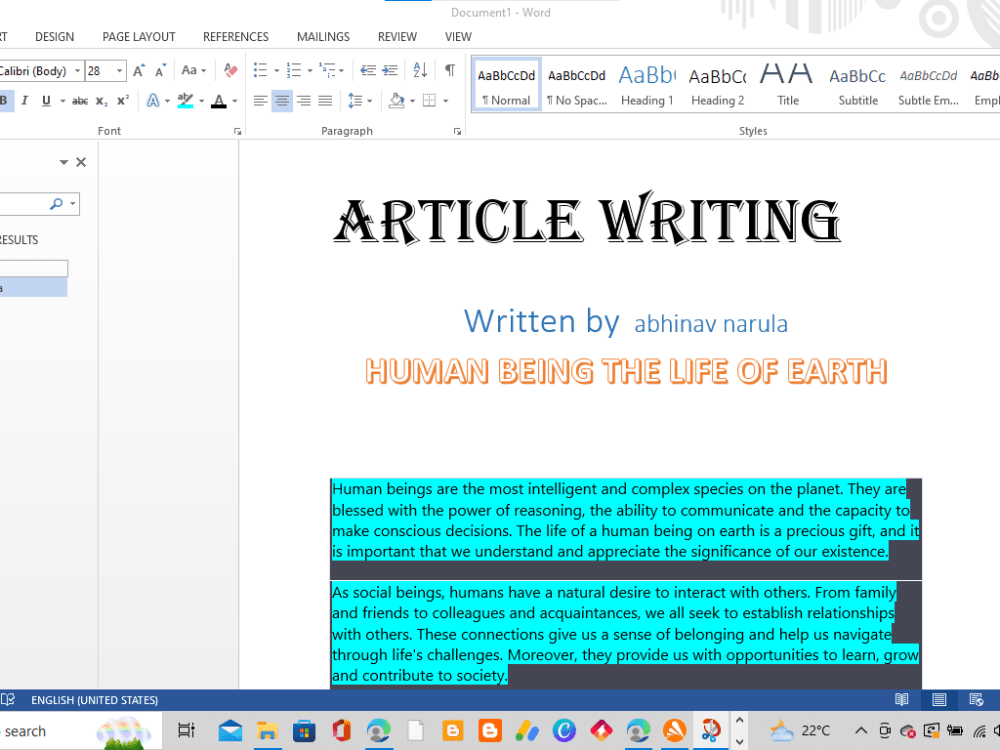
Task: Center align the text
Action: (x=282, y=101)
